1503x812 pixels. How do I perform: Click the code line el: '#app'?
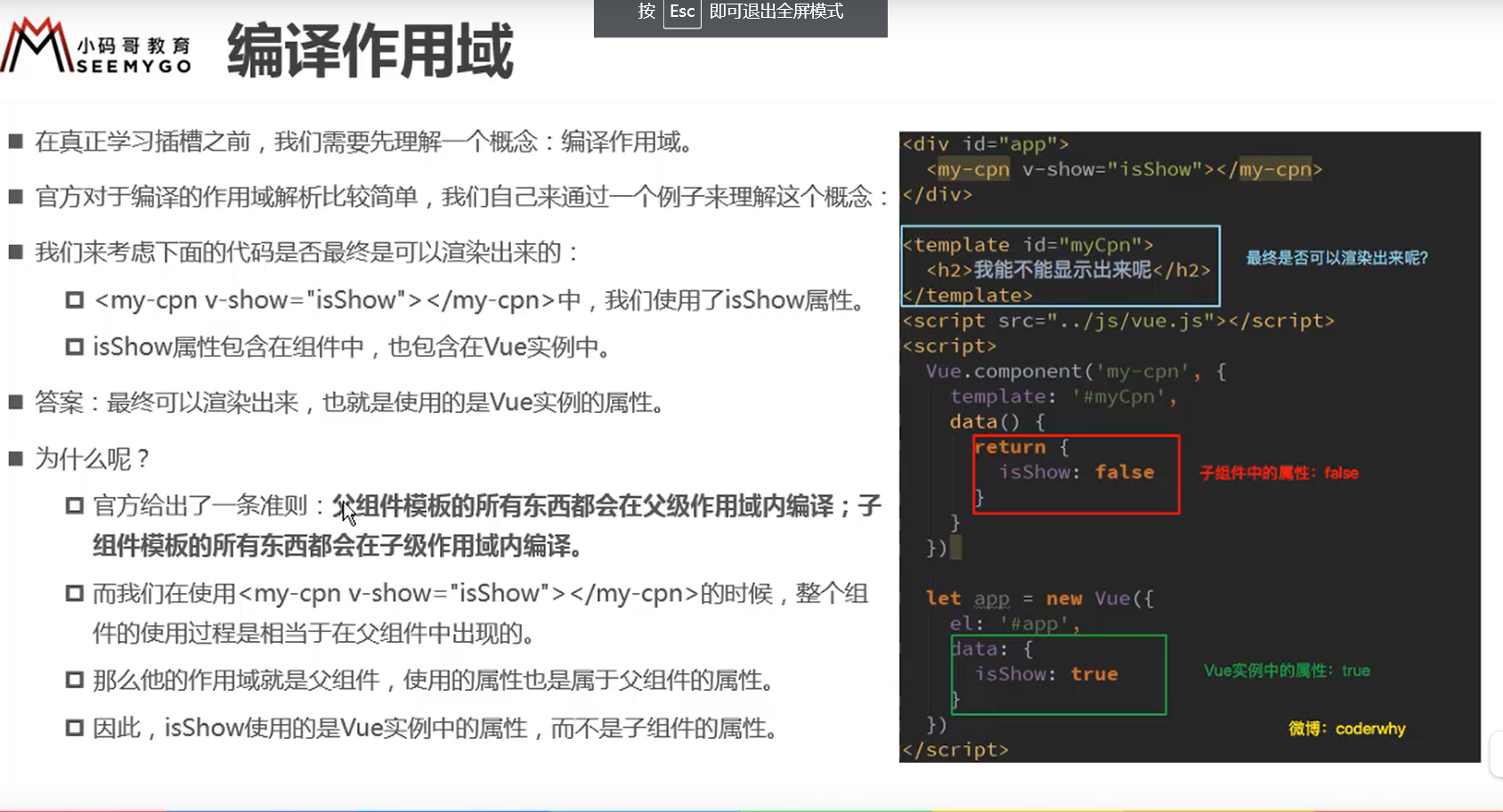click(x=1015, y=623)
